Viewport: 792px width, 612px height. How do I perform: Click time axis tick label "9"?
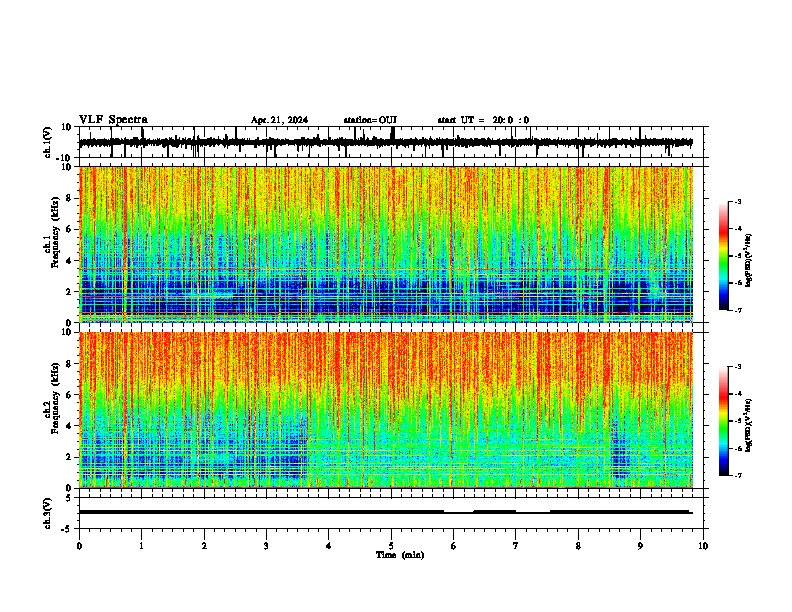click(640, 546)
